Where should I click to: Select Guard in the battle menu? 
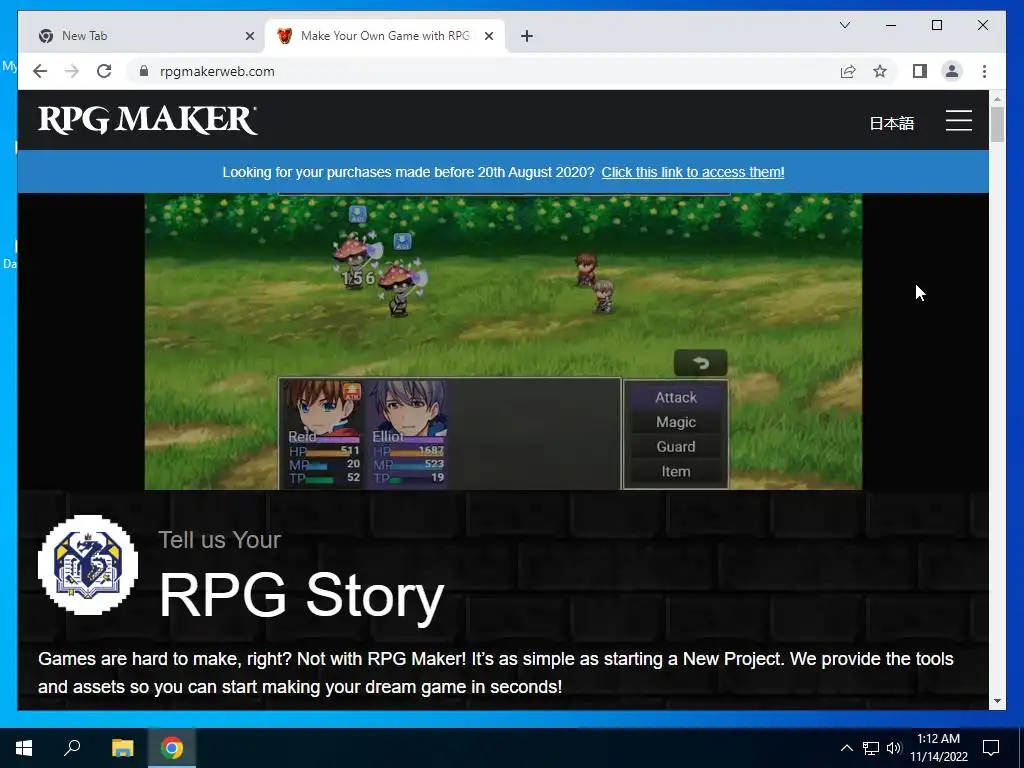(676, 447)
